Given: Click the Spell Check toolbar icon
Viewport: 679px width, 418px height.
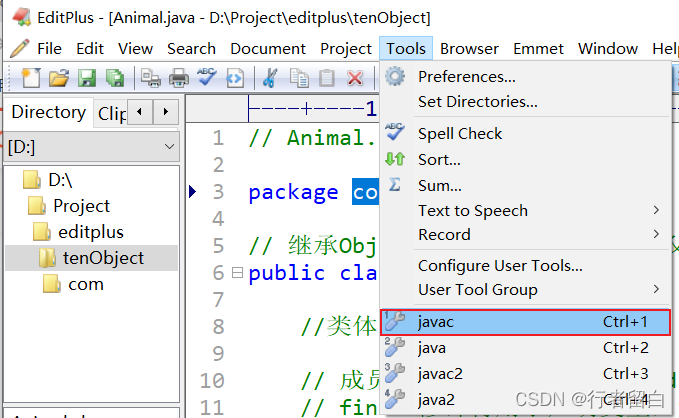Looking at the screenshot, I should coord(207,77).
